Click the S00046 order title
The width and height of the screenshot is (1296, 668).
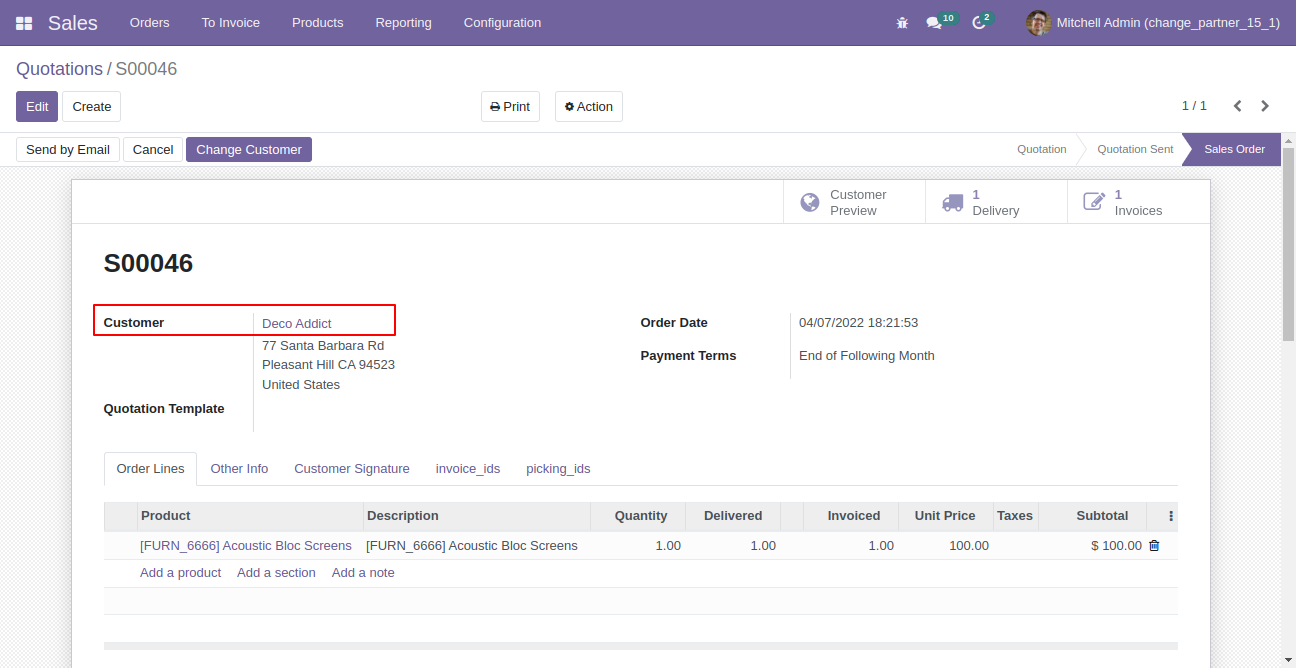pyautogui.click(x=148, y=264)
